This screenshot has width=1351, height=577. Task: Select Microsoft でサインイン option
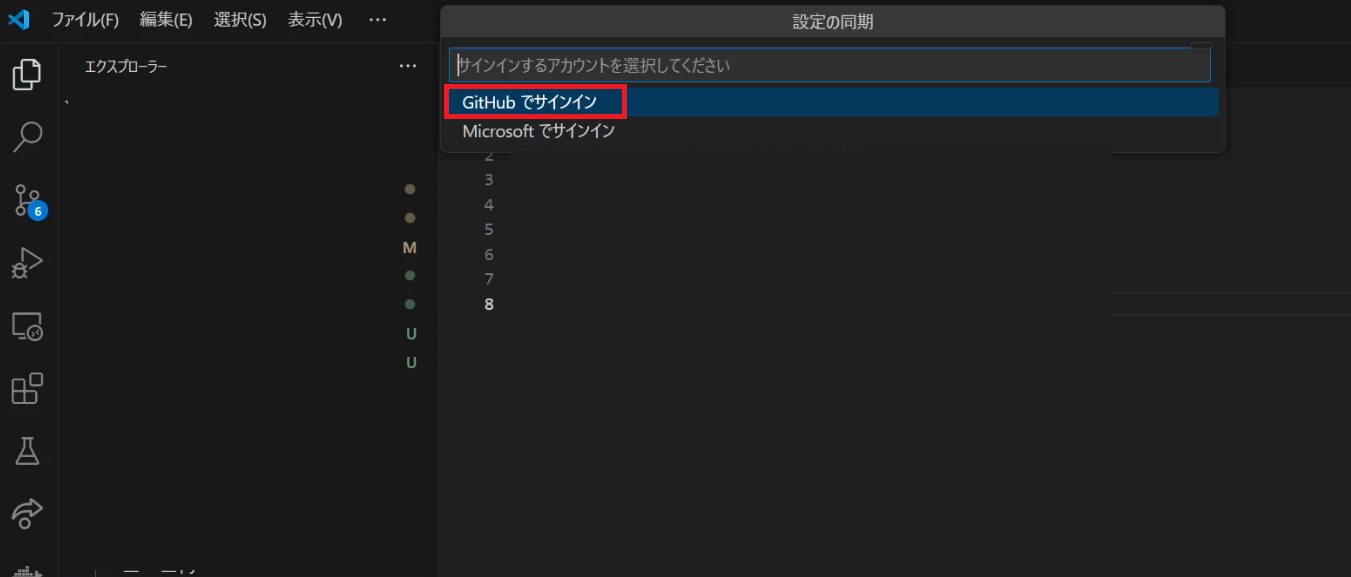pyautogui.click(x=832, y=131)
